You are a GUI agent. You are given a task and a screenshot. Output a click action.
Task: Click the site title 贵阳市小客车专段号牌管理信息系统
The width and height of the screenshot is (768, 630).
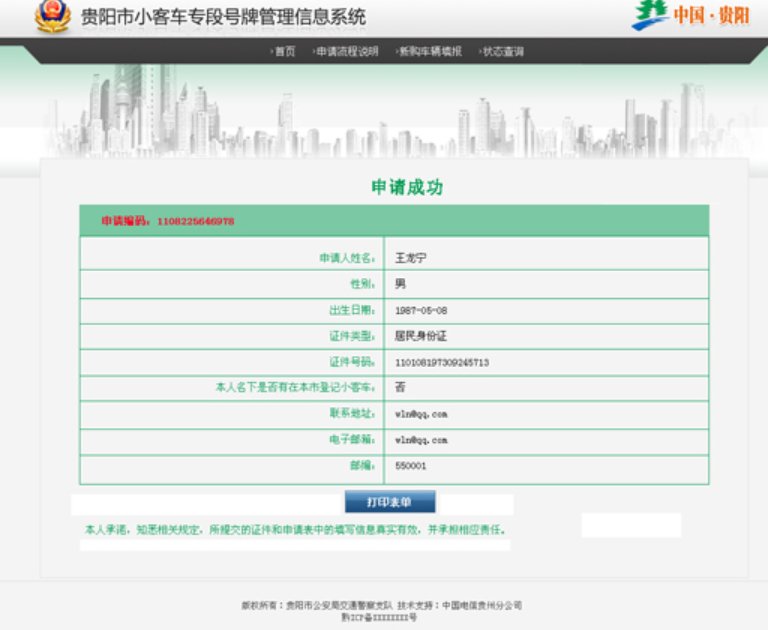click(x=223, y=17)
